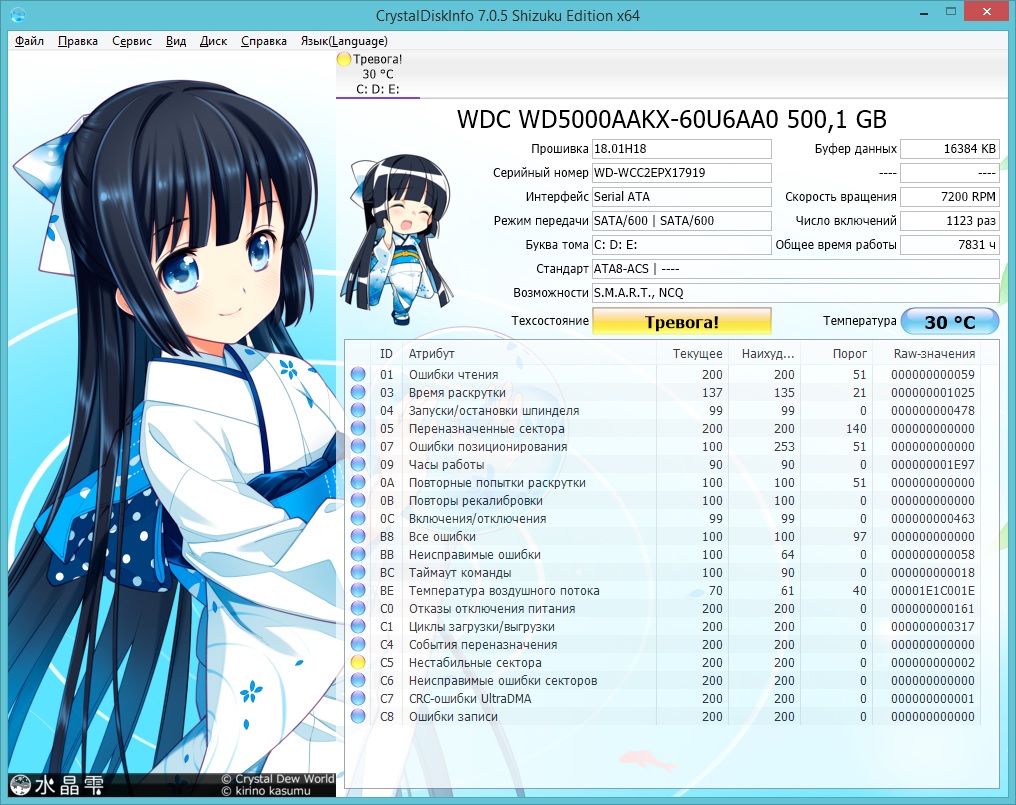Click the Порог column header
Viewport: 1016px width, 805px height.
[849, 354]
